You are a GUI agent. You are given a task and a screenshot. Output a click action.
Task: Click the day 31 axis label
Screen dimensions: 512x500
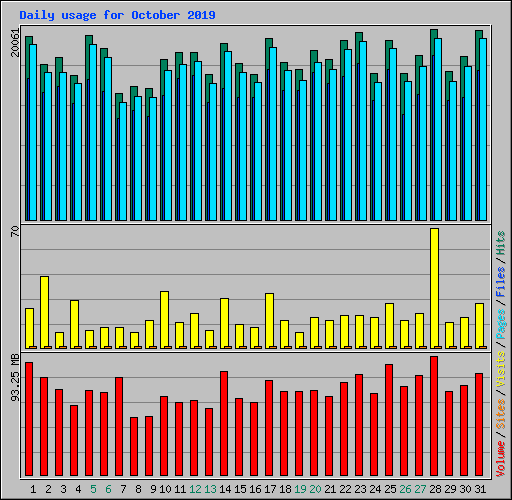[480, 489]
